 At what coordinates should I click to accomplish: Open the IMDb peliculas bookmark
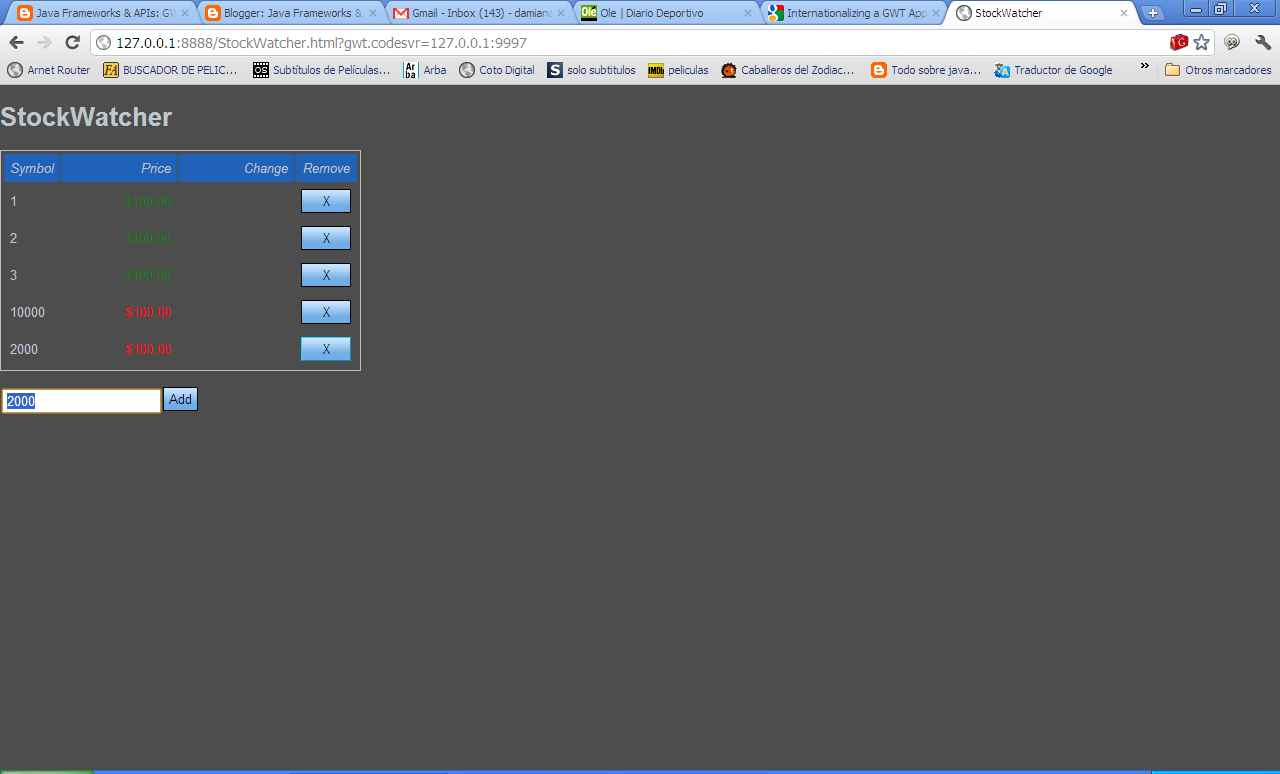tap(677, 70)
